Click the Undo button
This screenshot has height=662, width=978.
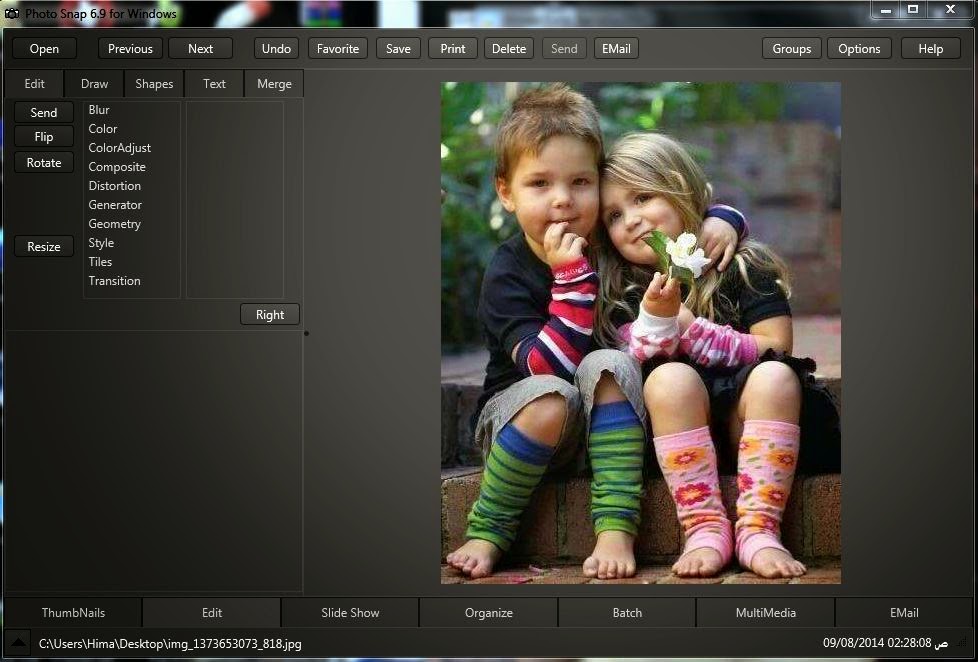276,49
